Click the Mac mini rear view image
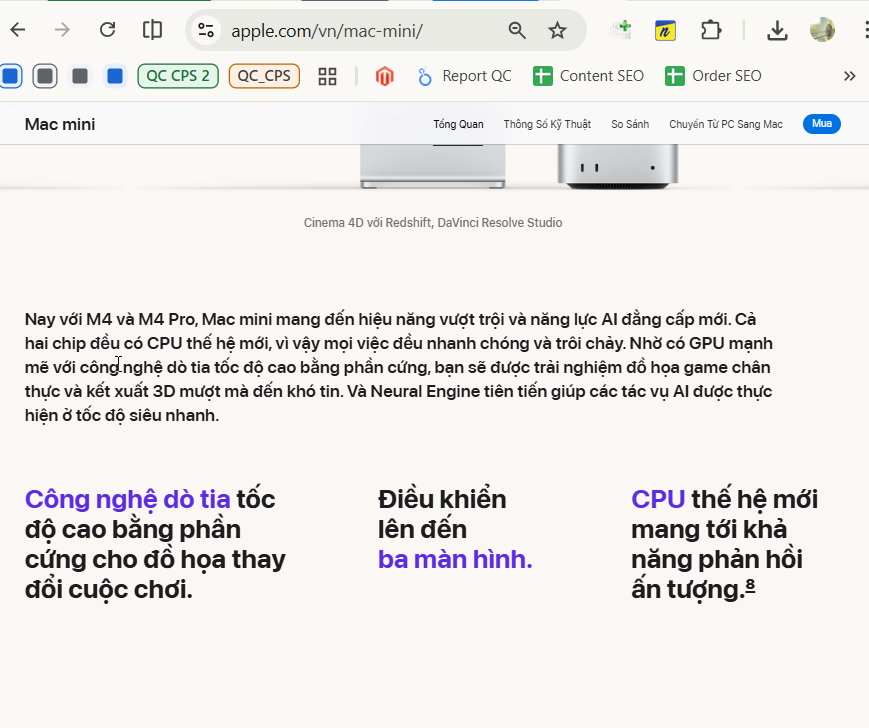Screen dimensions: 869x728 [433, 166]
